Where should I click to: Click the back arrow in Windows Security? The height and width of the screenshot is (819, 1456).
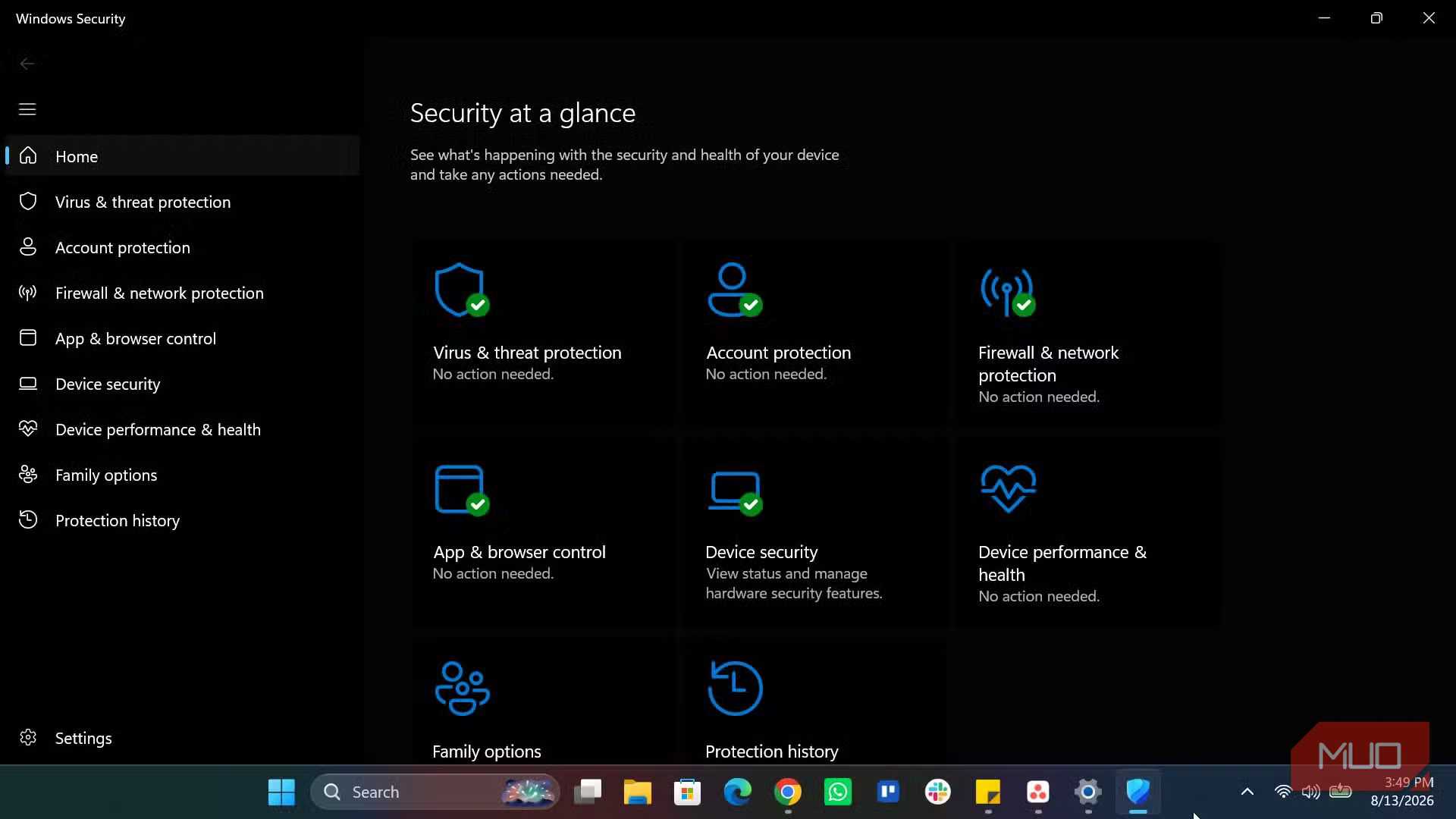(27, 64)
